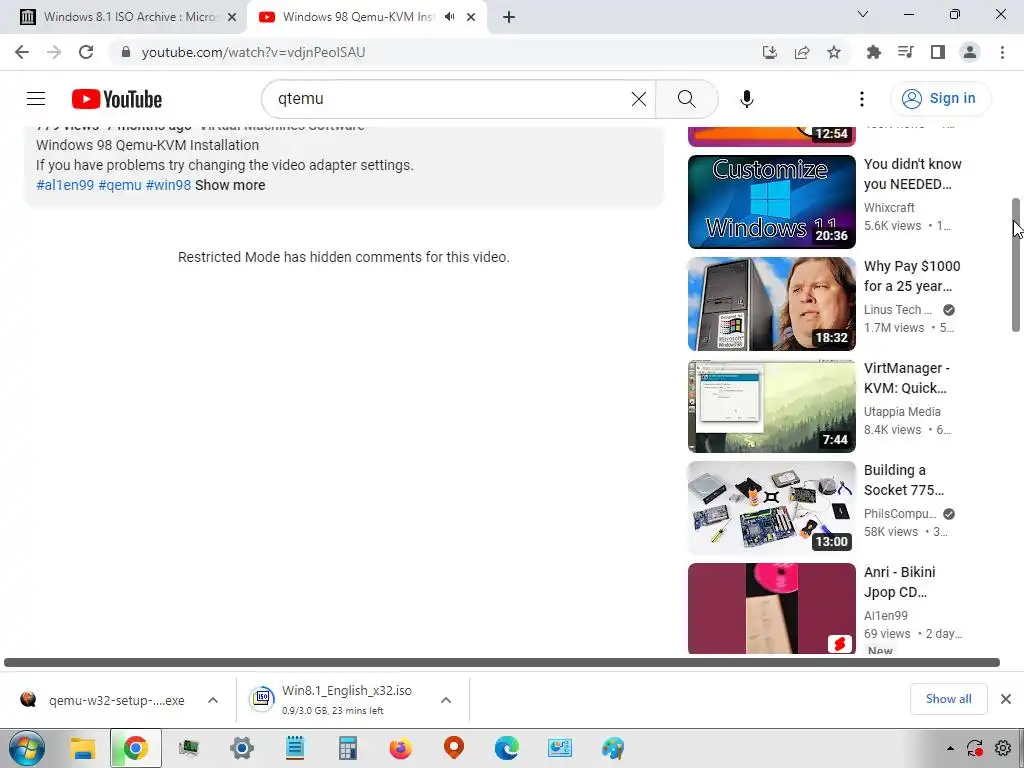This screenshot has height=768, width=1024.
Task: Open PhilsCompu channel name
Action: pos(900,513)
